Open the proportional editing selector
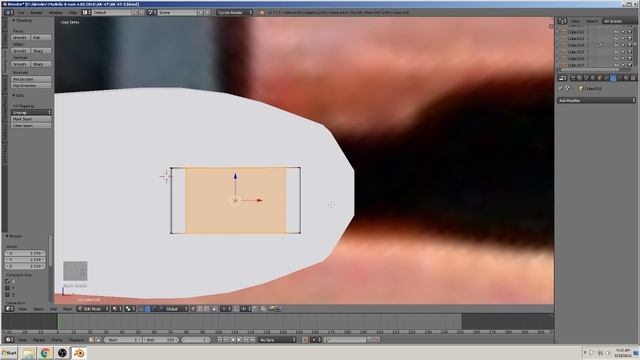The image size is (640, 360). 226,309
